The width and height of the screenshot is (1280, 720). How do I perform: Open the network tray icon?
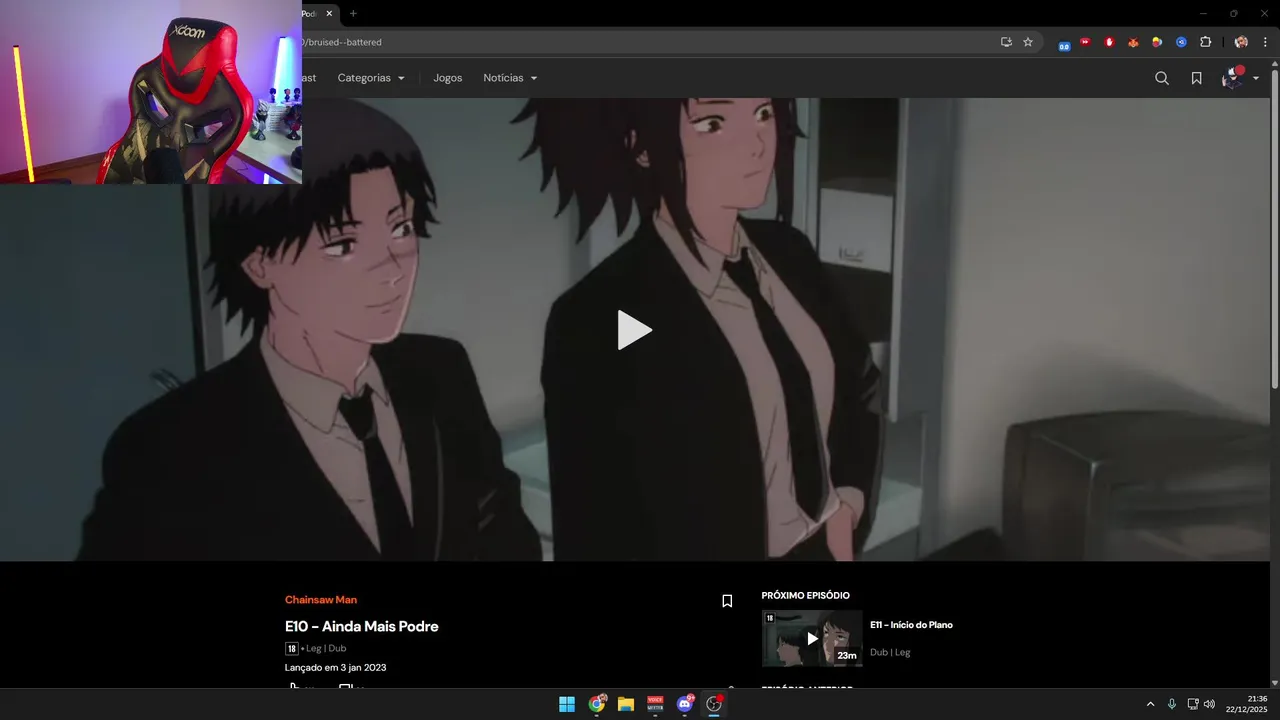pos(1192,704)
